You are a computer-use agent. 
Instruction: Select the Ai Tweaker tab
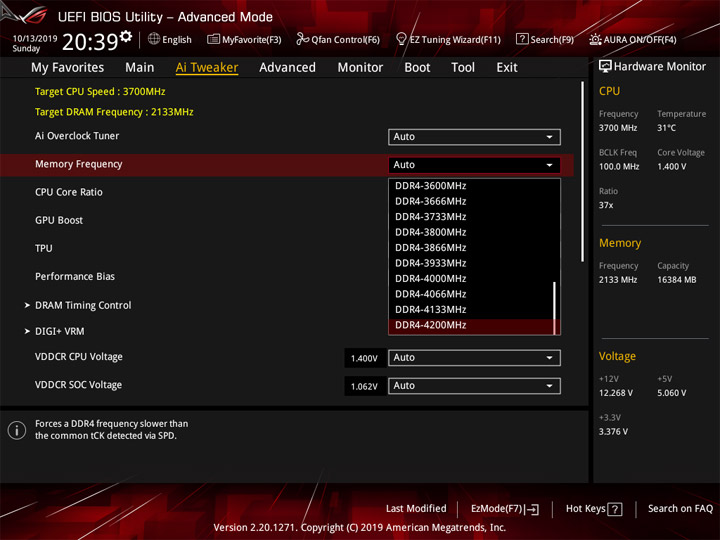tap(207, 68)
